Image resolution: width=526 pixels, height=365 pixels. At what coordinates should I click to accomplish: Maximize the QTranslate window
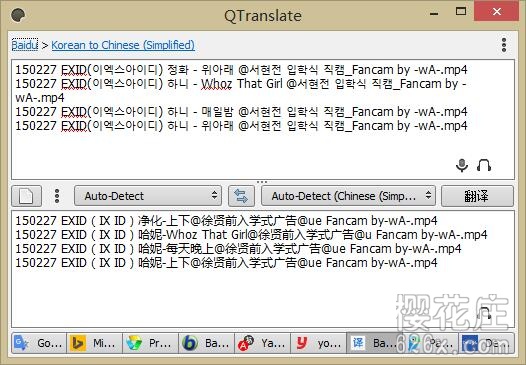click(x=461, y=12)
